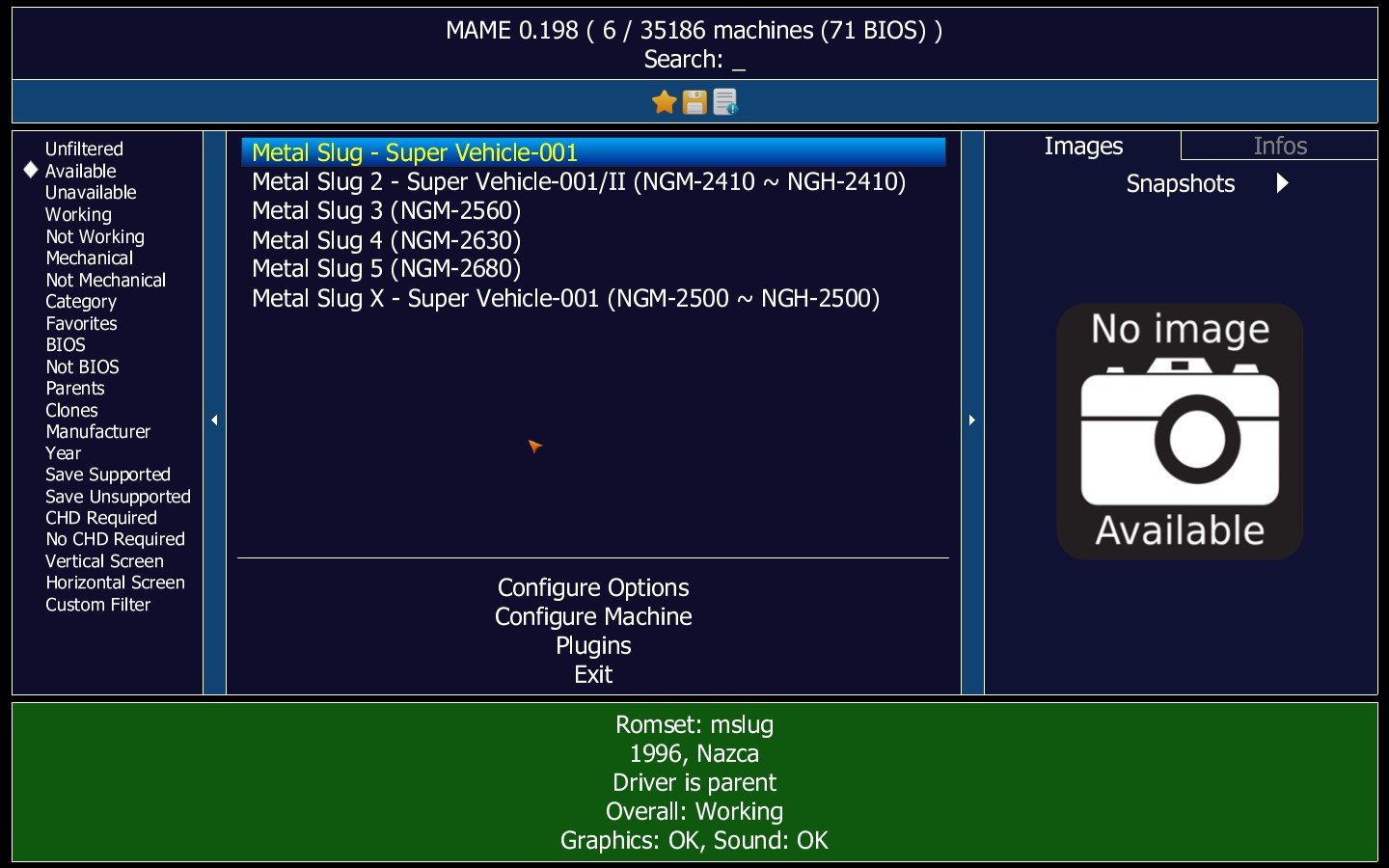
Task: Open Configure Machine
Action: (593, 616)
